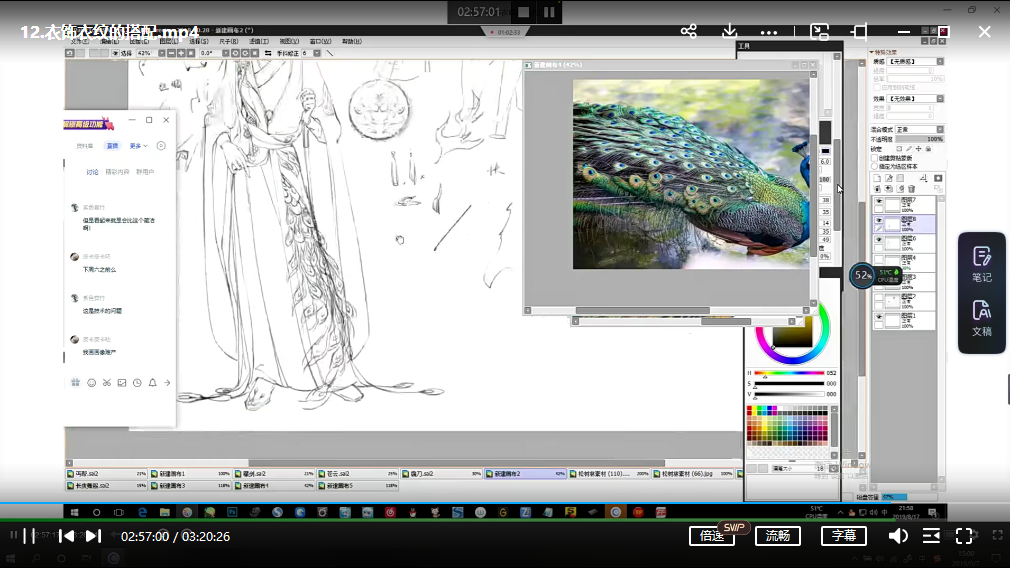Toggle the 指定为选区样本 selection source option

point(875,166)
